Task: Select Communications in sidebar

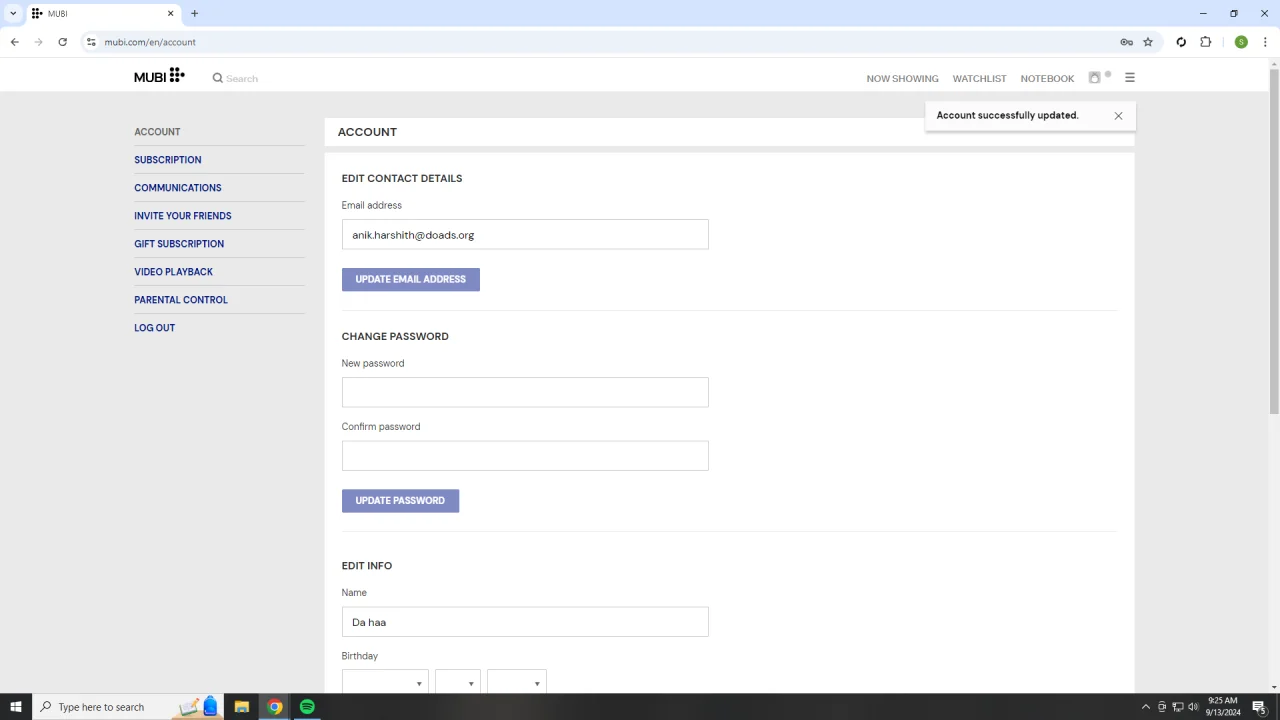Action: [x=178, y=188]
